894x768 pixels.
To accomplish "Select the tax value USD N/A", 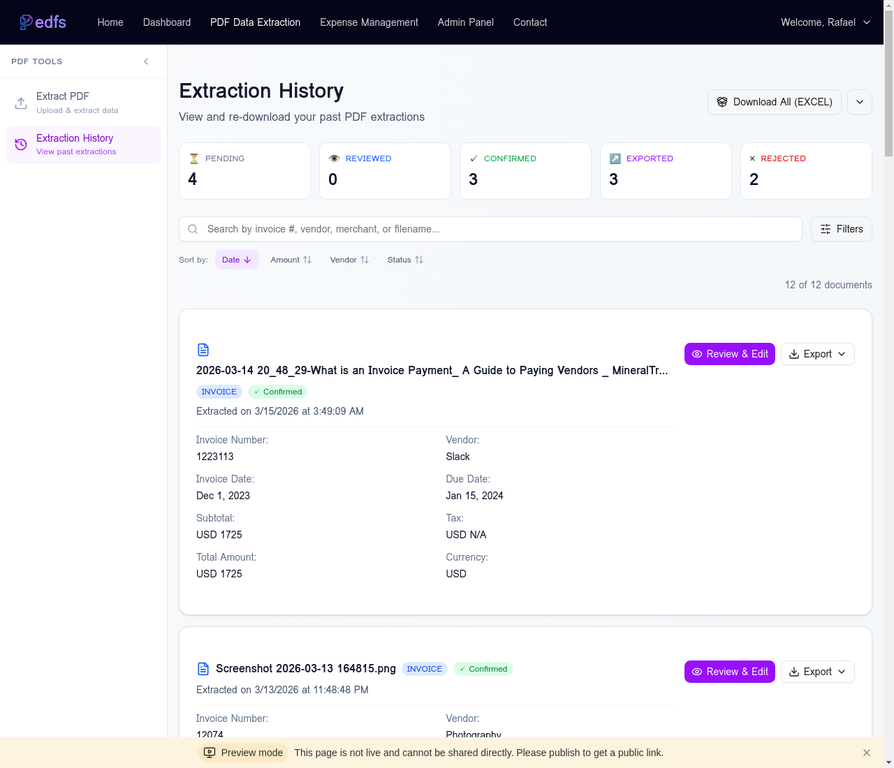I will pos(466,535).
